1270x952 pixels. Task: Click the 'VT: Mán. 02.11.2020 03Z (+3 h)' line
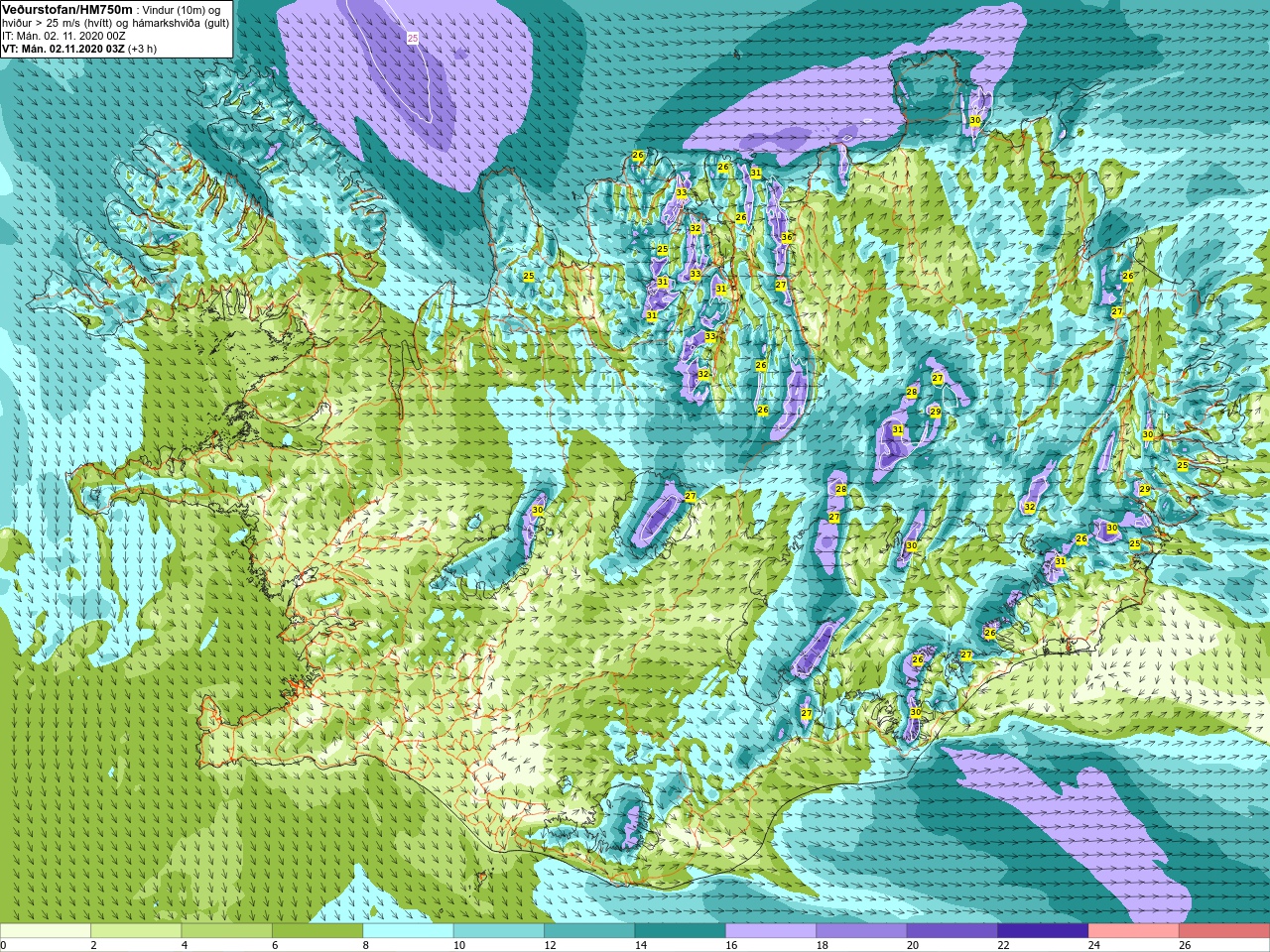(78, 49)
